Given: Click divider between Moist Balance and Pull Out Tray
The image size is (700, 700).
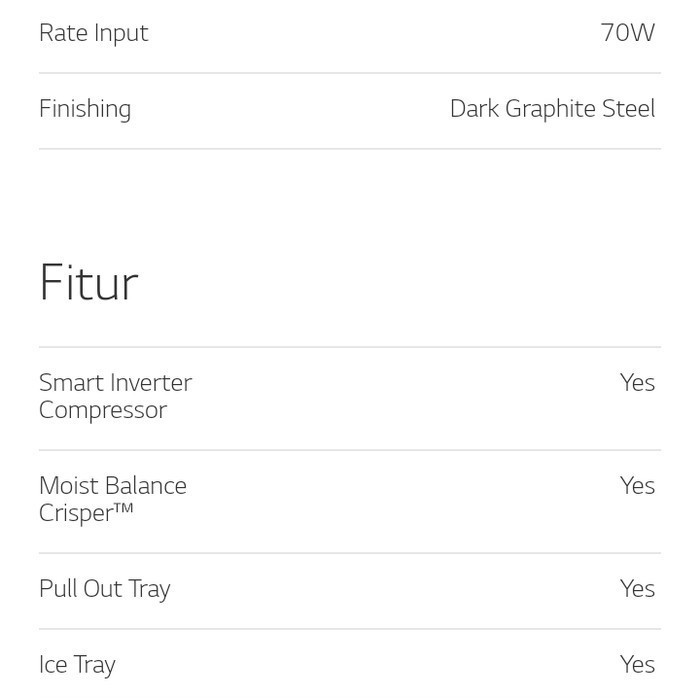Looking at the screenshot, I should (350, 553).
